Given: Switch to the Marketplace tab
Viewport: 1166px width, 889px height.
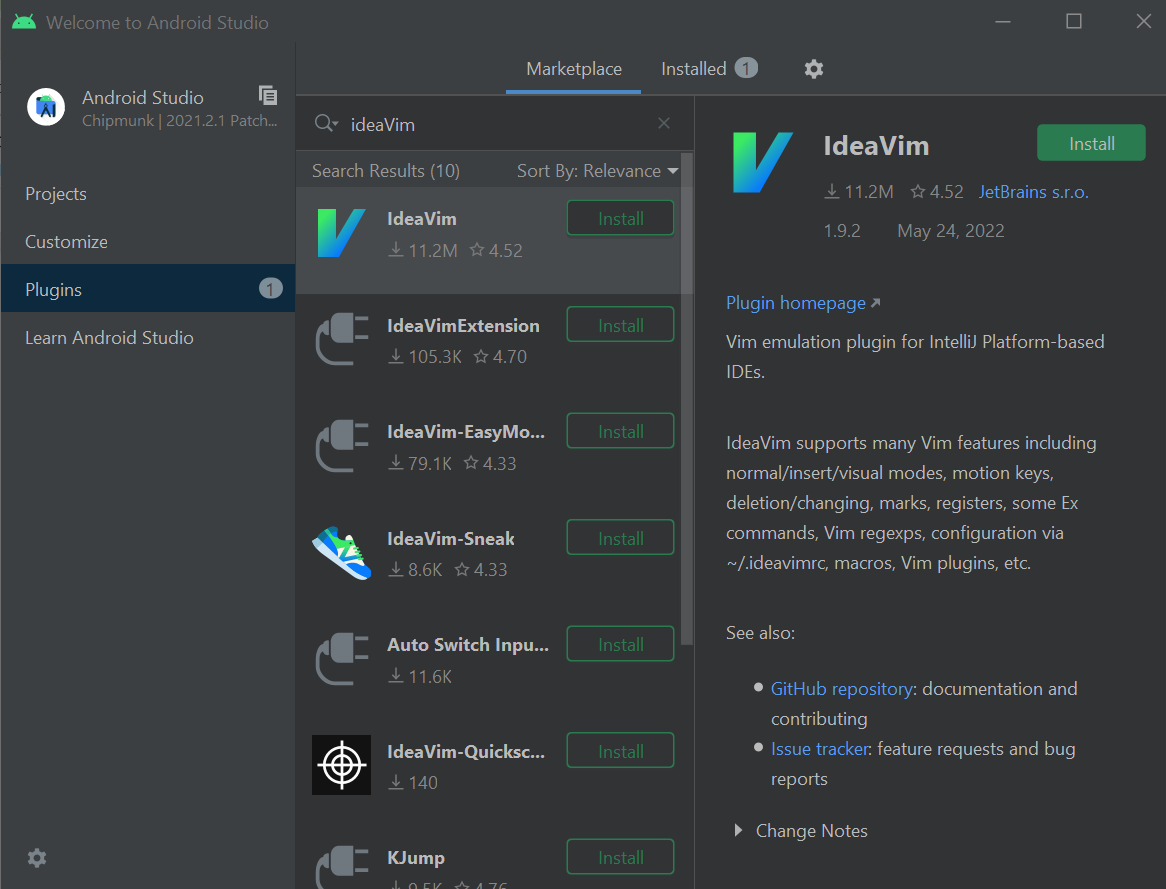Looking at the screenshot, I should 573,69.
